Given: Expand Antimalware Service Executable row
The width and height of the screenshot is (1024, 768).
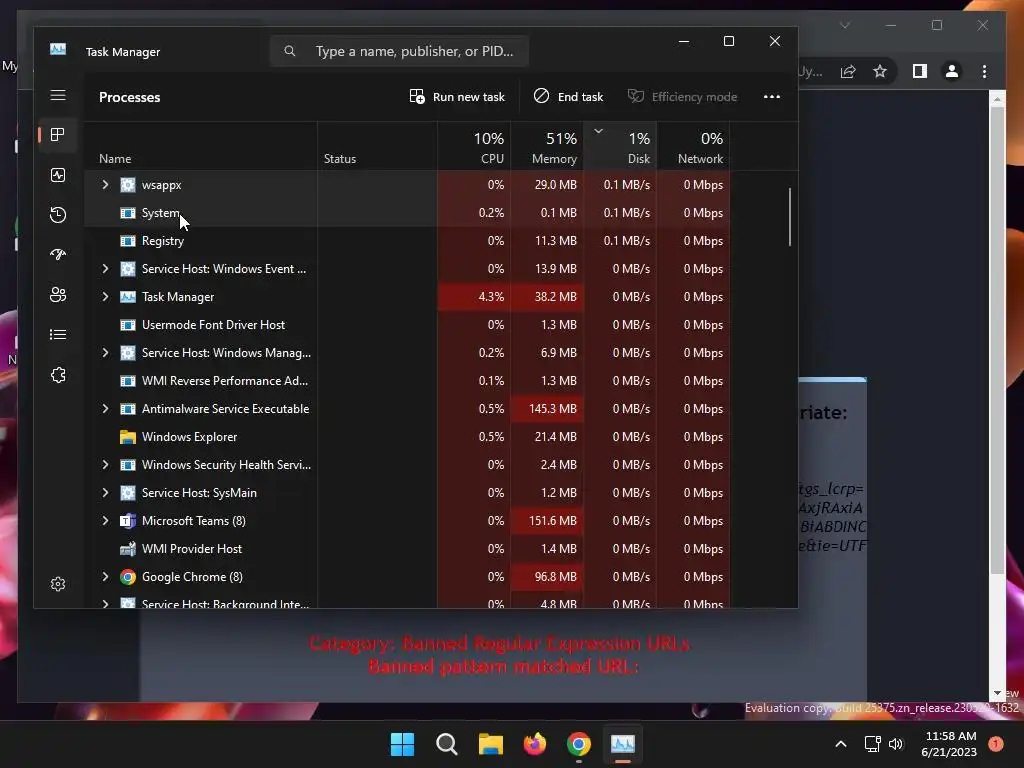Looking at the screenshot, I should [105, 409].
